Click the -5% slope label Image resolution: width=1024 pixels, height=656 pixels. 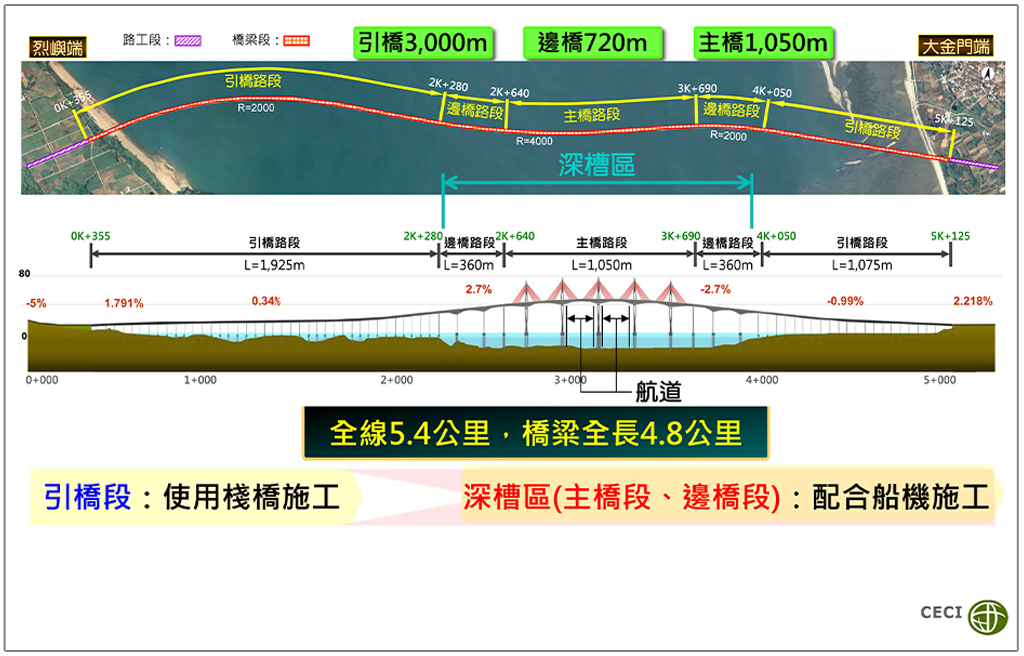click(x=36, y=303)
